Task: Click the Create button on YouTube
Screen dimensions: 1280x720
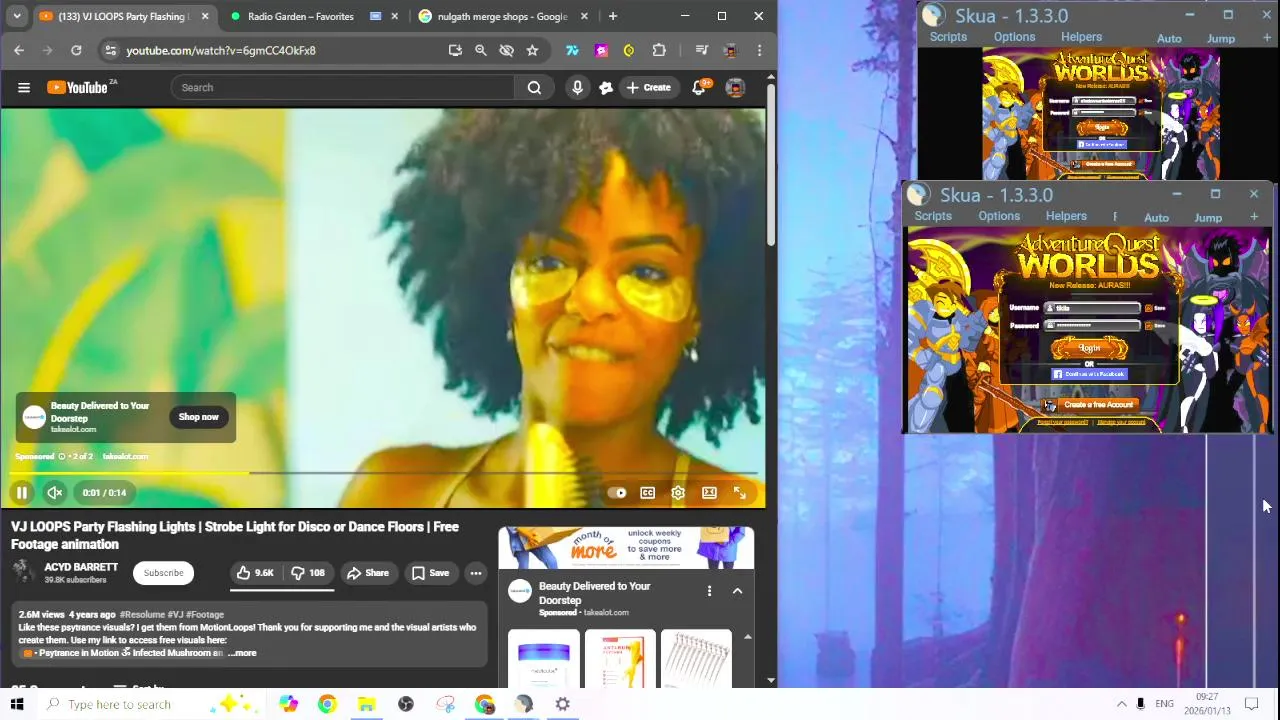Action: 649,88
